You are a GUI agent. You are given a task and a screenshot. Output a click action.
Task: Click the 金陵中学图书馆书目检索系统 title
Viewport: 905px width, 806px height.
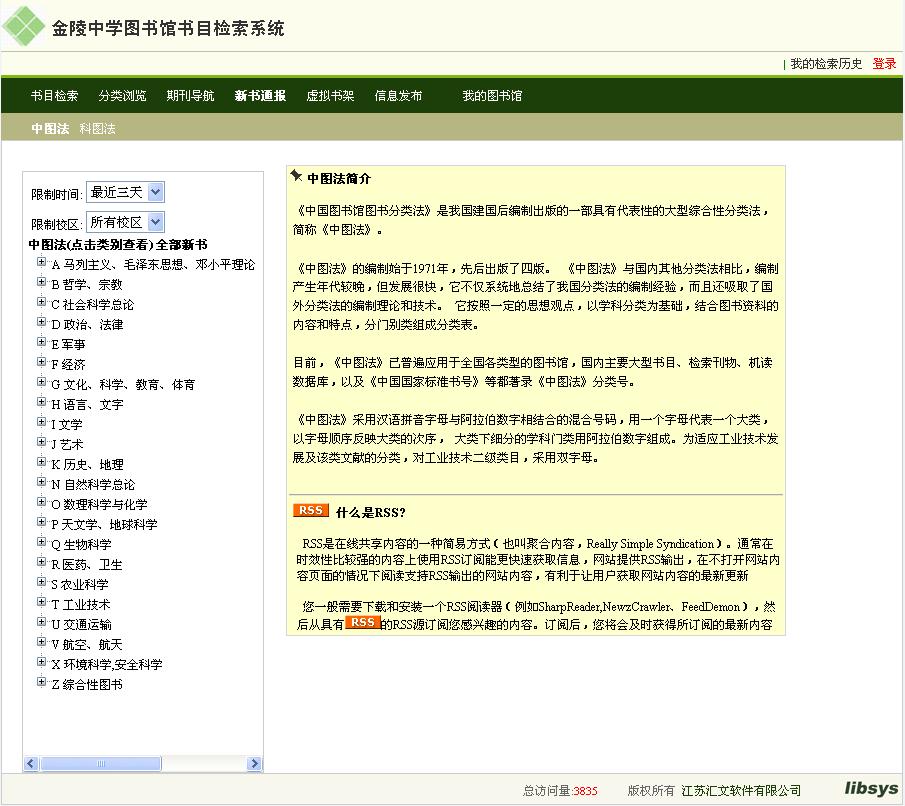point(168,28)
